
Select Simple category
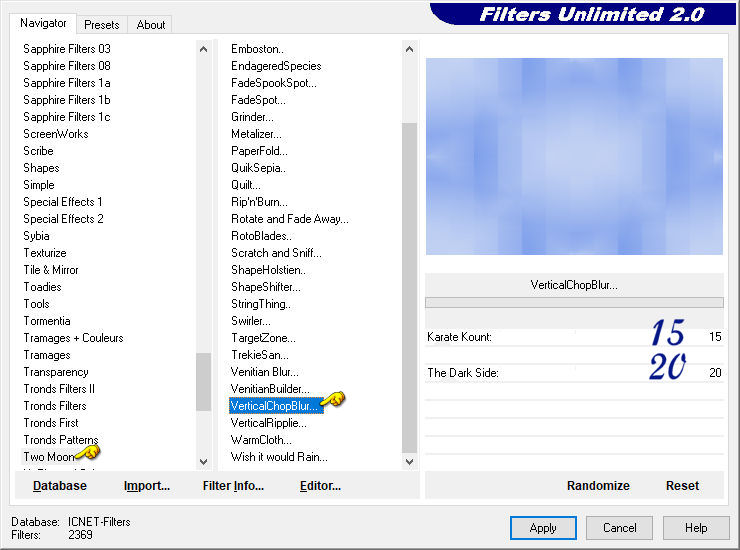point(39,185)
